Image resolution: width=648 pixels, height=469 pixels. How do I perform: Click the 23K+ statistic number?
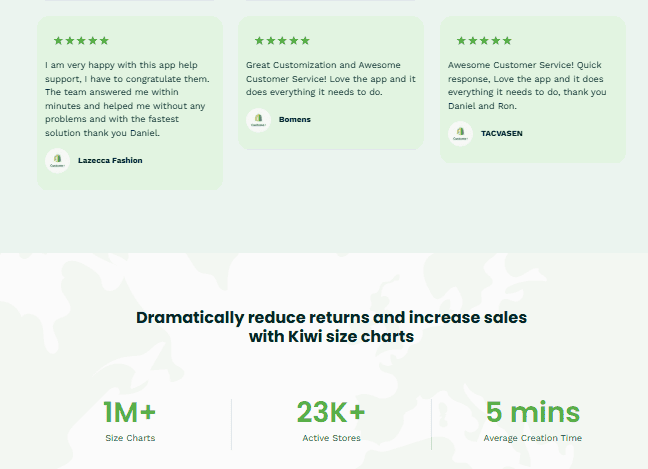pos(331,412)
